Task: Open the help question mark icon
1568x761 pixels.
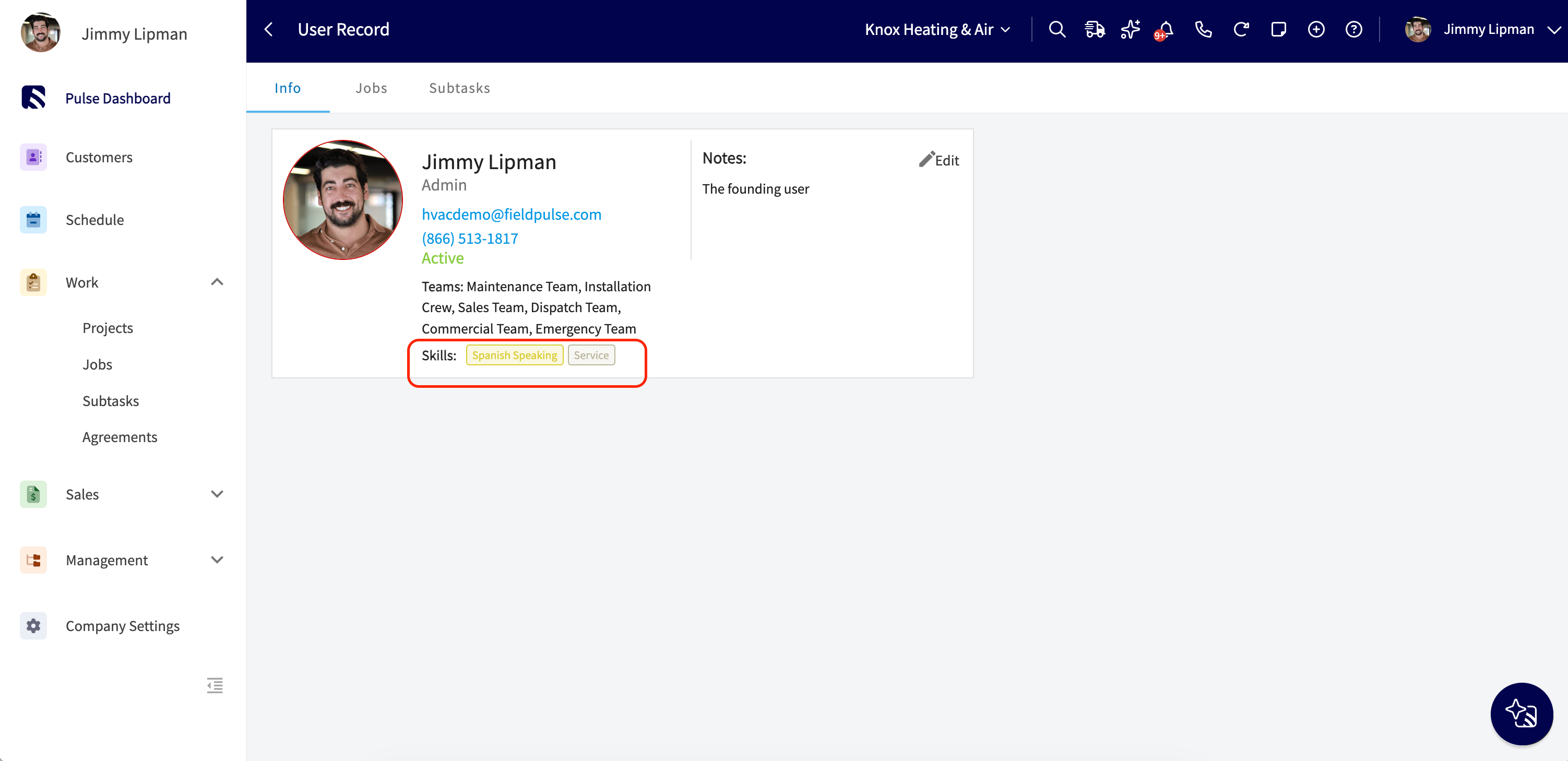Action: [1354, 29]
